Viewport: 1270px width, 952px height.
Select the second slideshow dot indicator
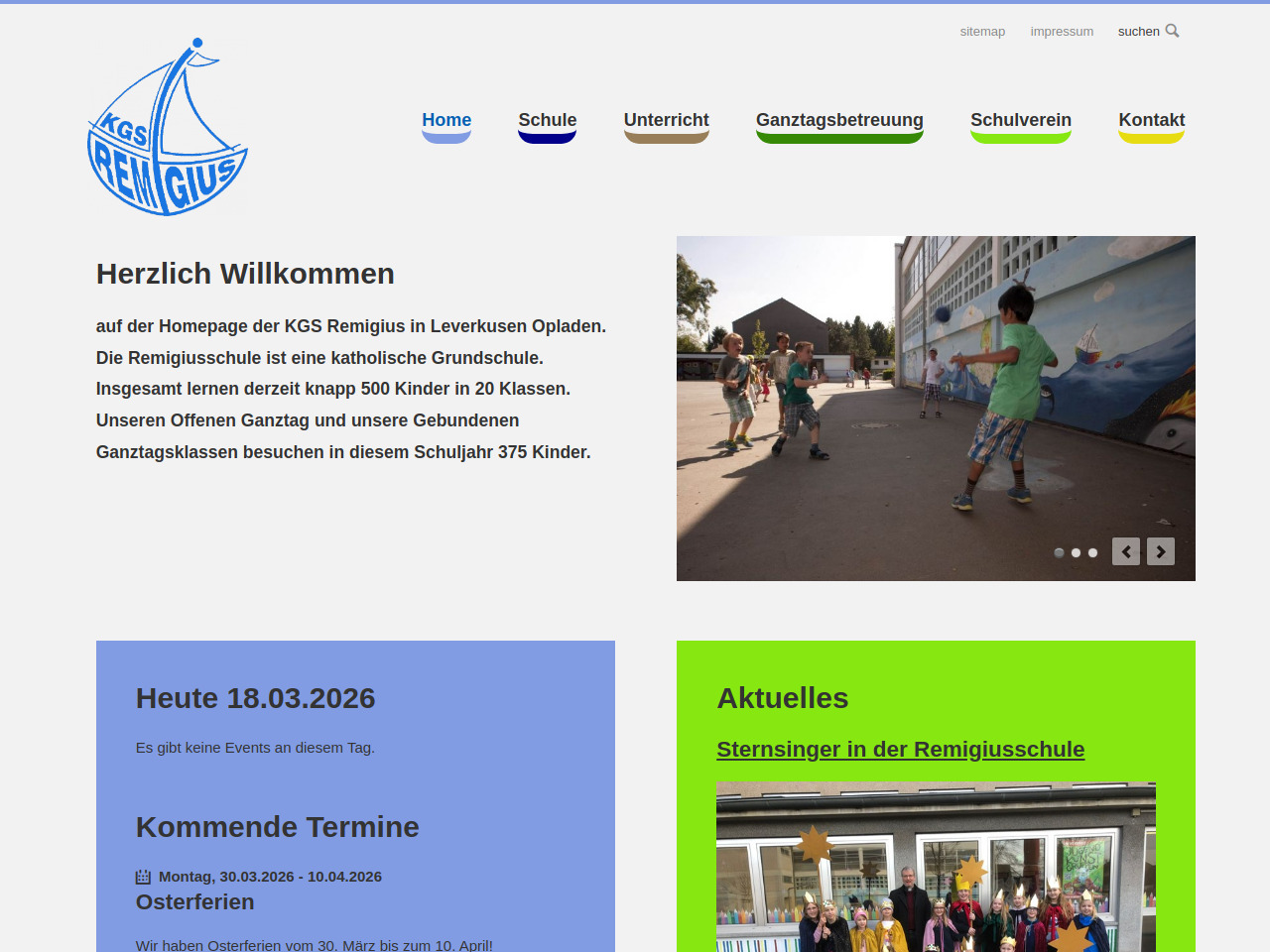pyautogui.click(x=1076, y=552)
